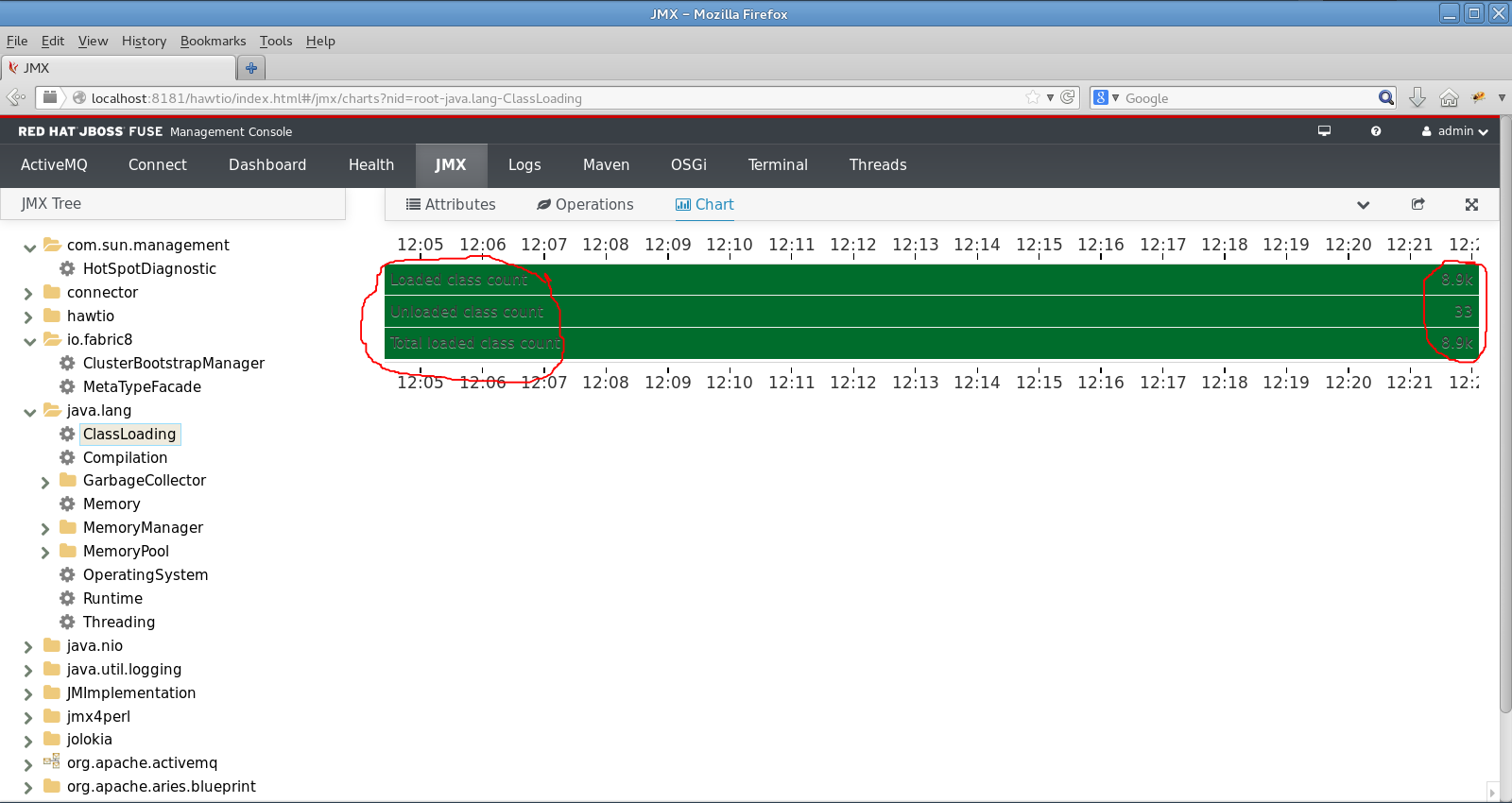Click the vertical page scrollbar
1512x803 pixels.
(x=1505, y=416)
